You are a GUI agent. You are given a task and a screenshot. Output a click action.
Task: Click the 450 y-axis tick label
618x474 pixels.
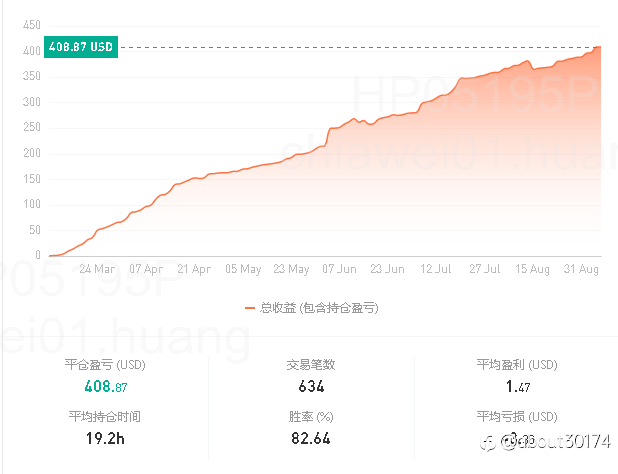[31, 24]
